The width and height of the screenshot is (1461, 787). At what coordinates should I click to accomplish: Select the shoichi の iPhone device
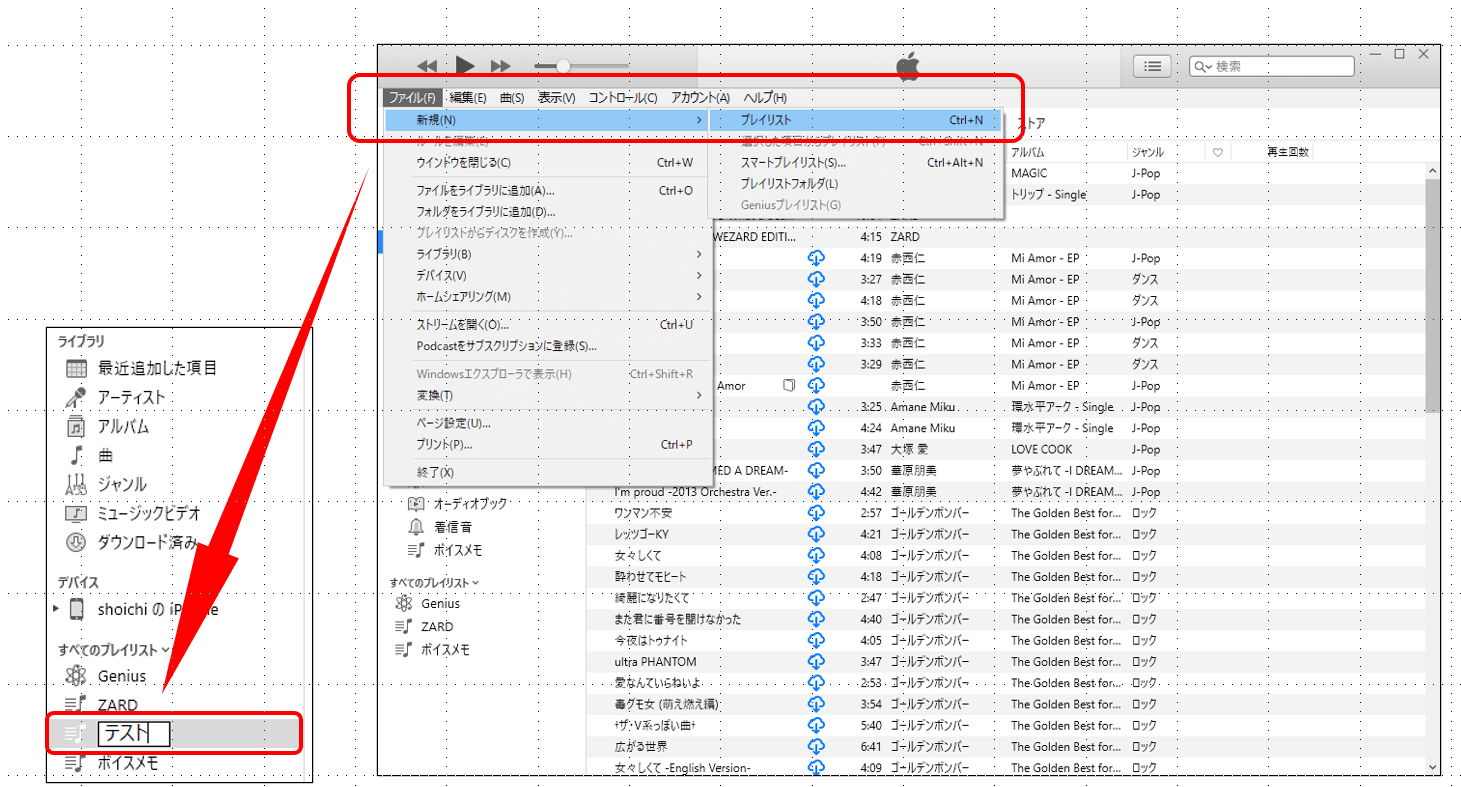pyautogui.click(x=143, y=609)
